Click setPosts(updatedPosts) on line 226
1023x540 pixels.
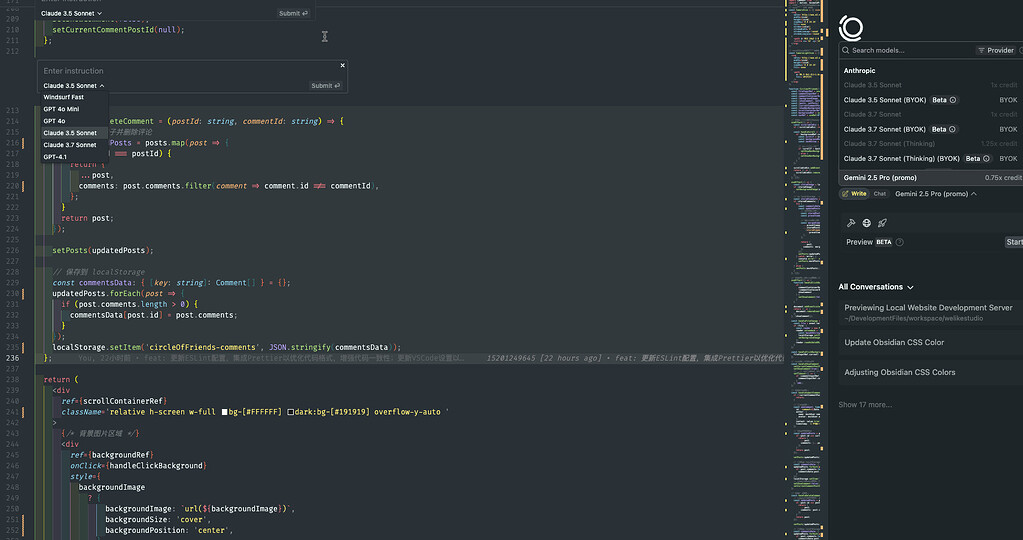102,250
